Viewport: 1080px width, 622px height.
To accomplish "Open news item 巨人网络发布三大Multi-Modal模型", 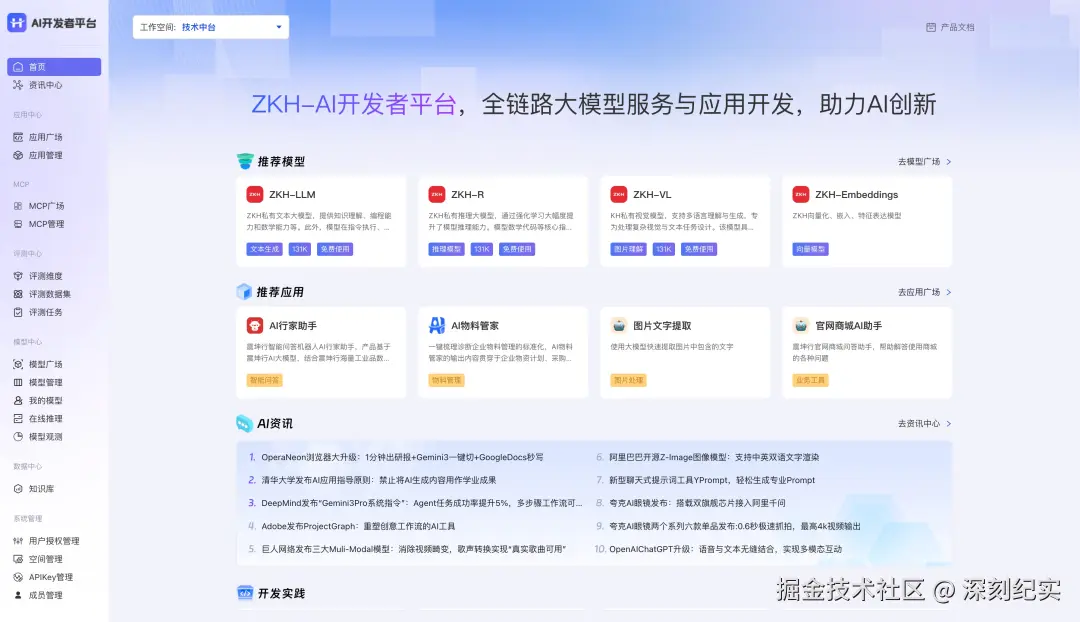I will click(413, 549).
